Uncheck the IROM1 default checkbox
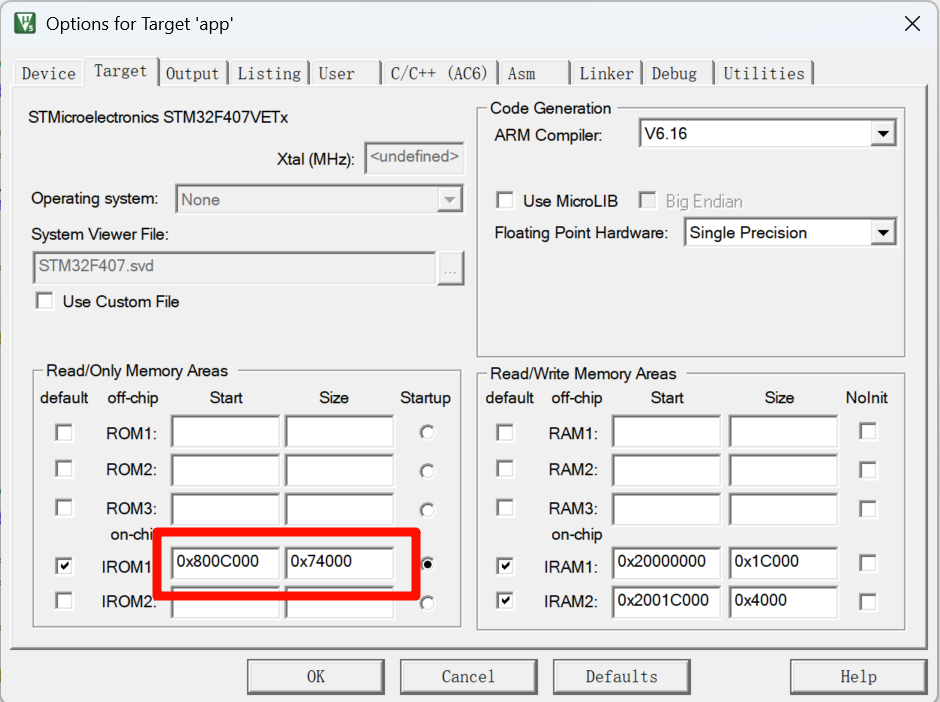This screenshot has height=702, width=940. (x=64, y=566)
